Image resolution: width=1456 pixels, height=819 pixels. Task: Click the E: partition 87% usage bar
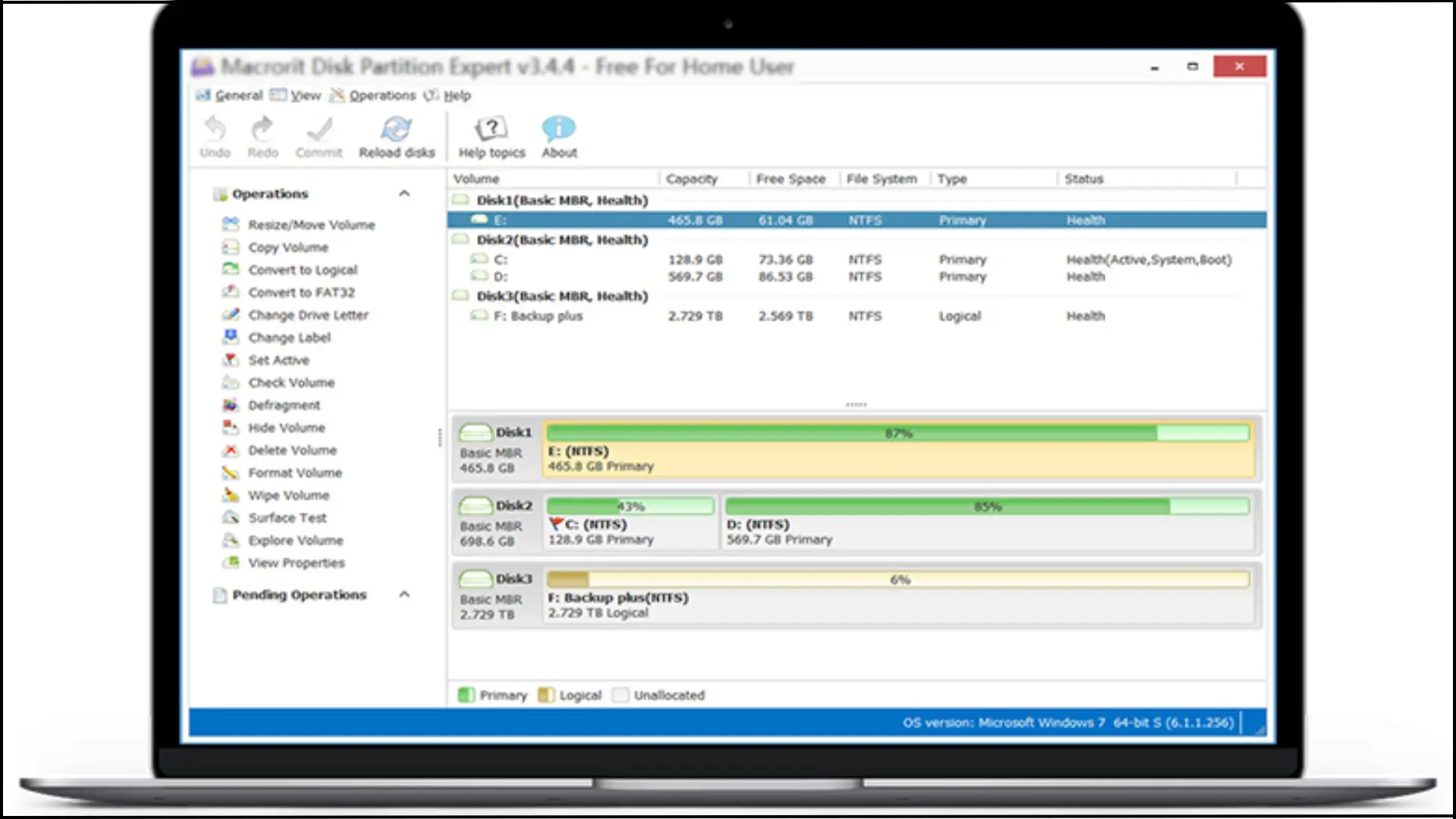click(x=898, y=433)
